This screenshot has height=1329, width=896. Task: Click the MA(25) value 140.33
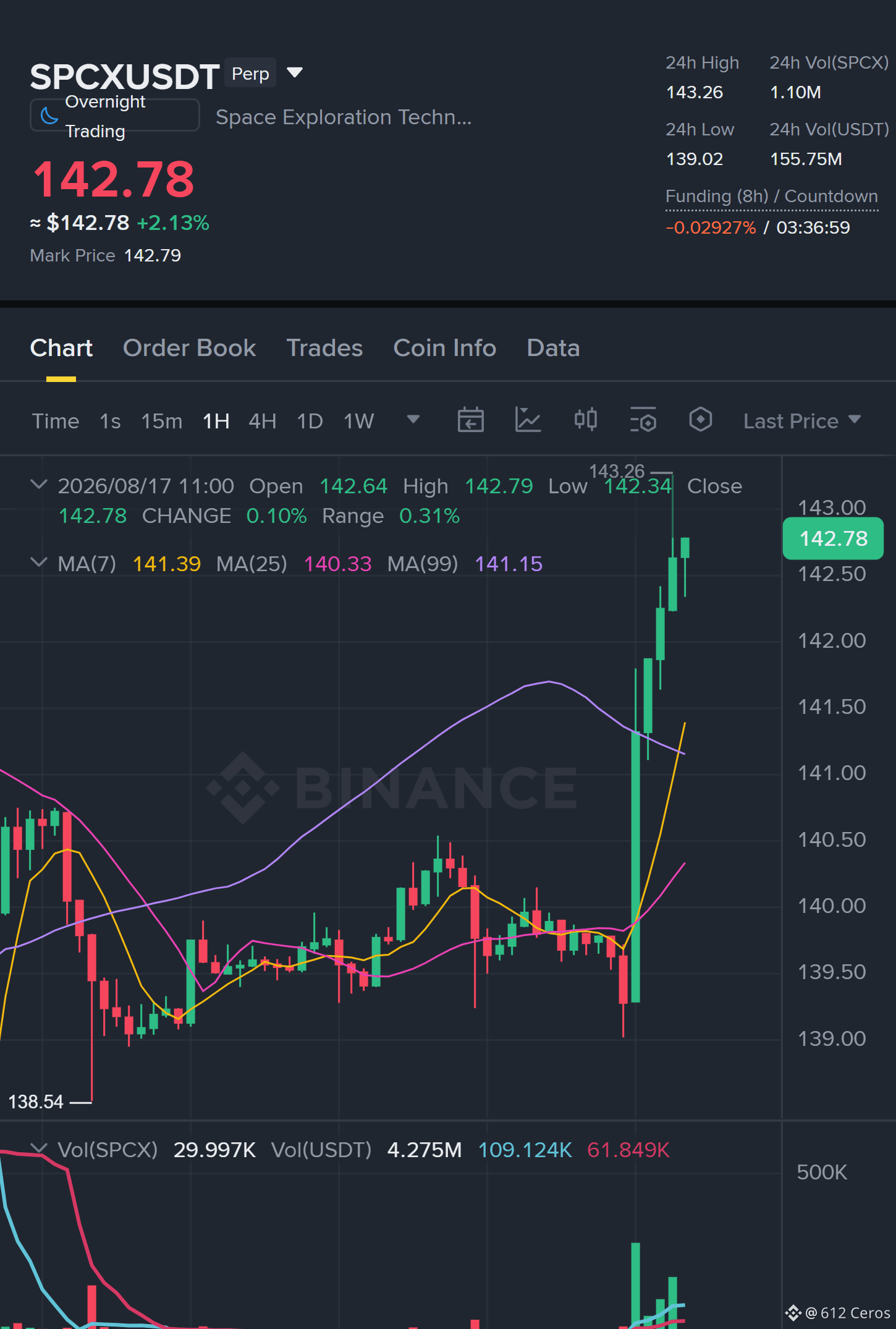pyautogui.click(x=338, y=564)
